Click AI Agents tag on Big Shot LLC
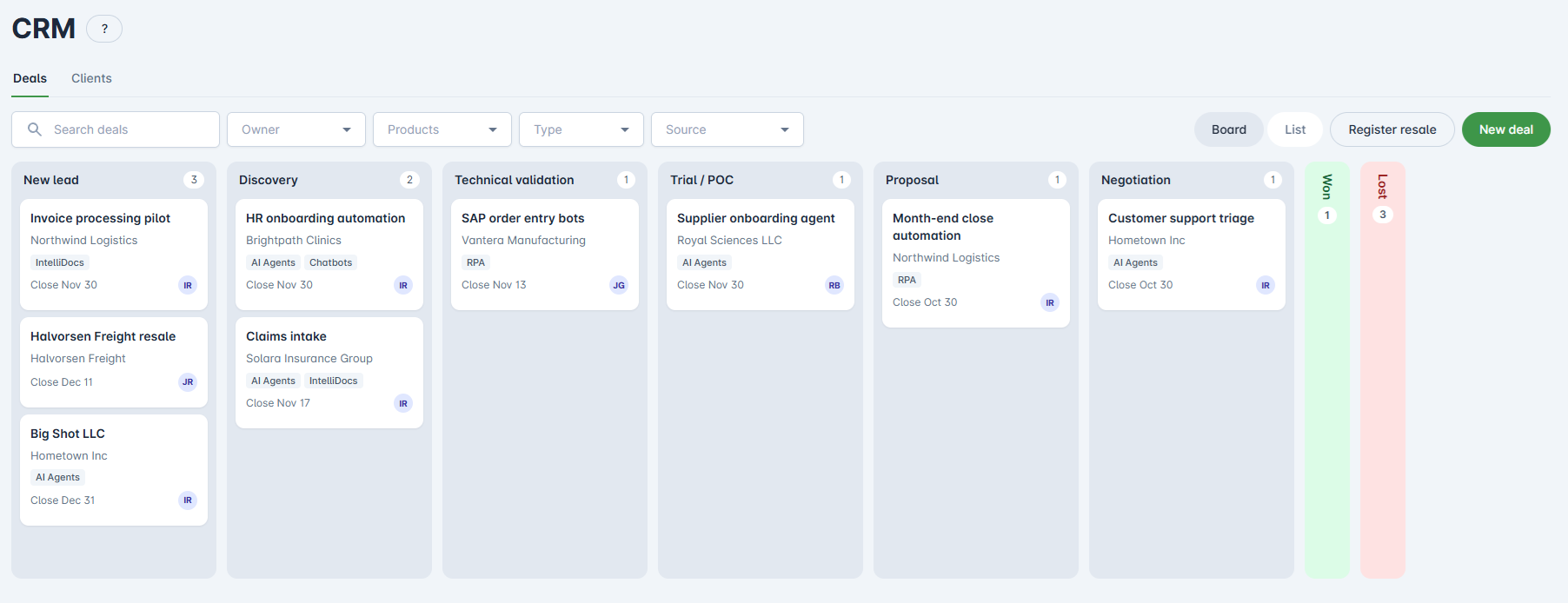1568x603 pixels. (57, 477)
